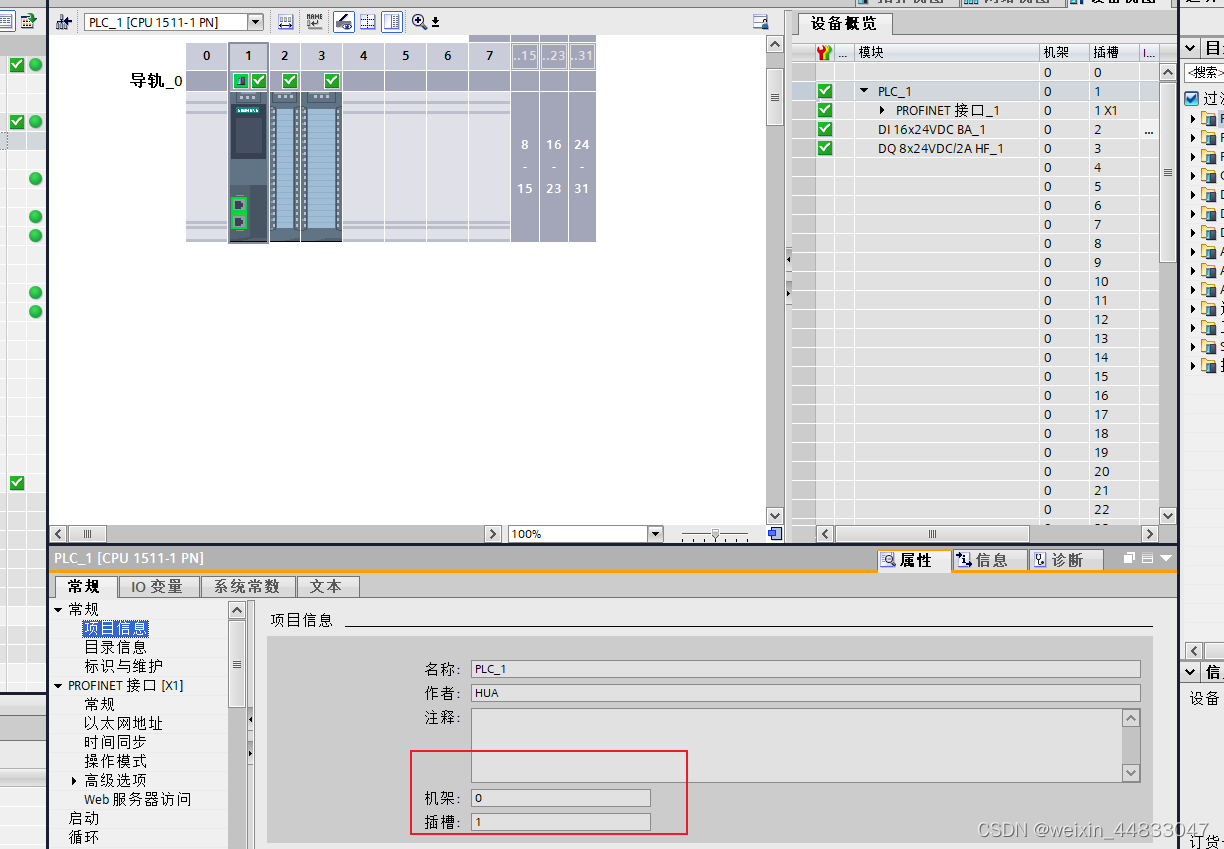The height and width of the screenshot is (849, 1224).
Task: Open the 100% zoom level dropdown
Action: click(x=655, y=533)
